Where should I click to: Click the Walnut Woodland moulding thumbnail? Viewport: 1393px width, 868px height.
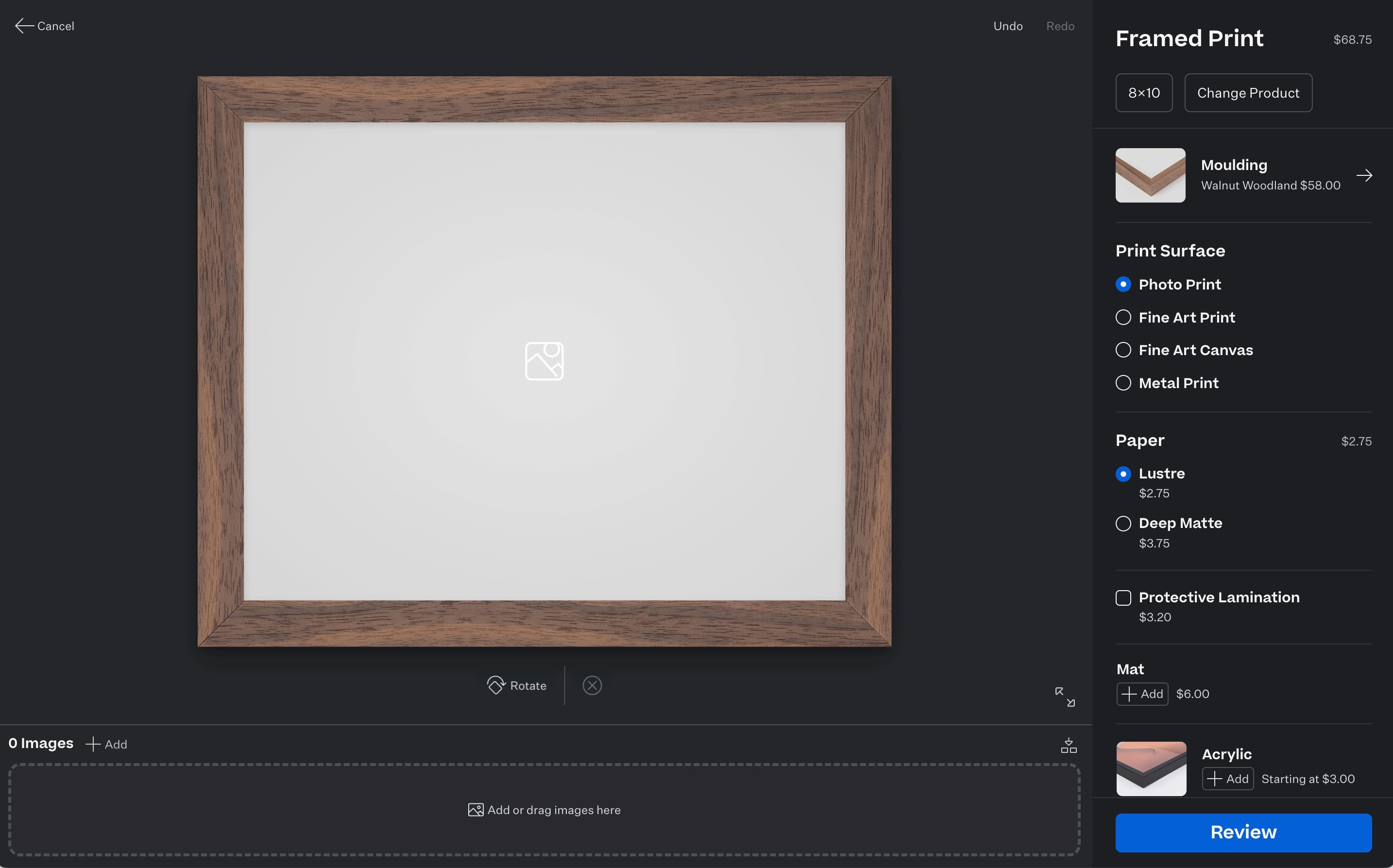[1150, 175]
